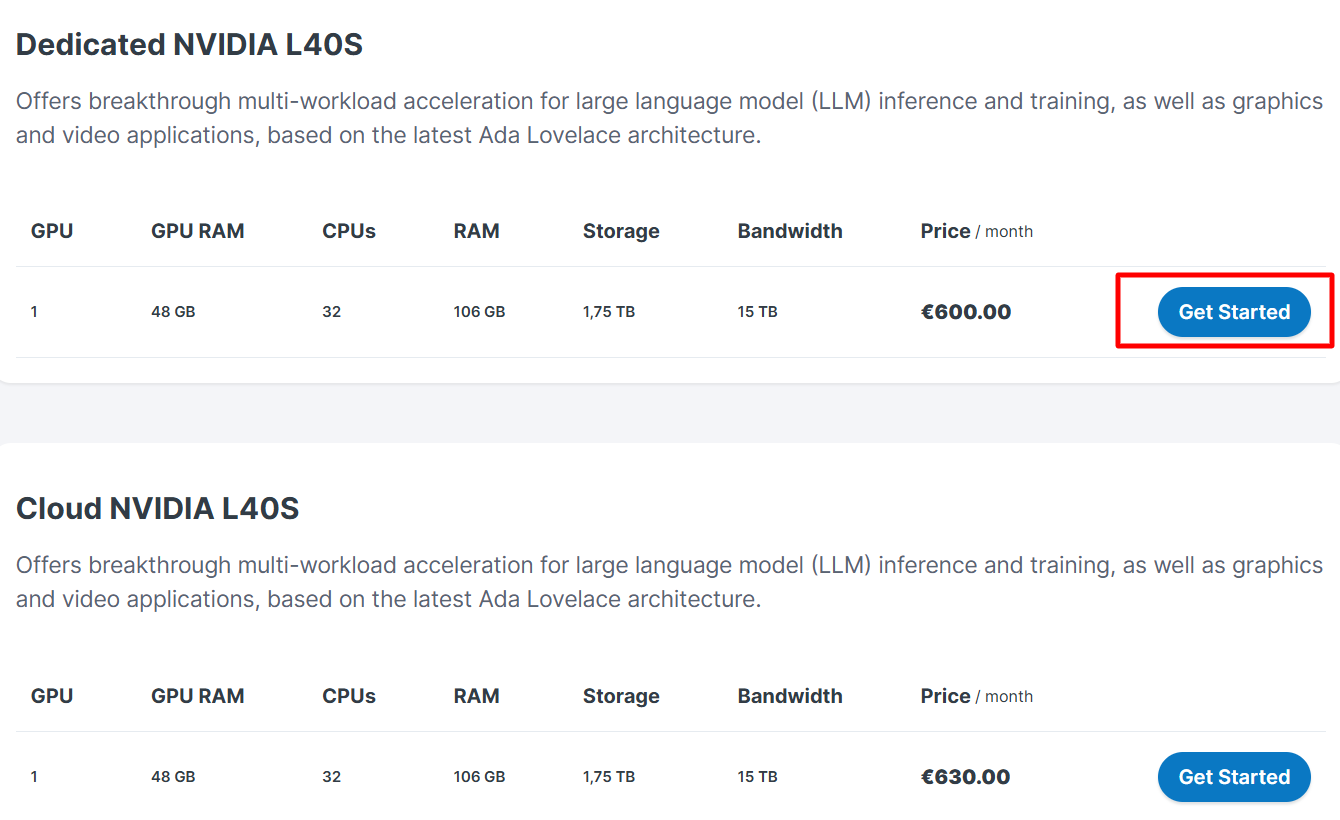
Task: Click Get Started for Cloud NVIDIA L40S
Action: (1234, 777)
